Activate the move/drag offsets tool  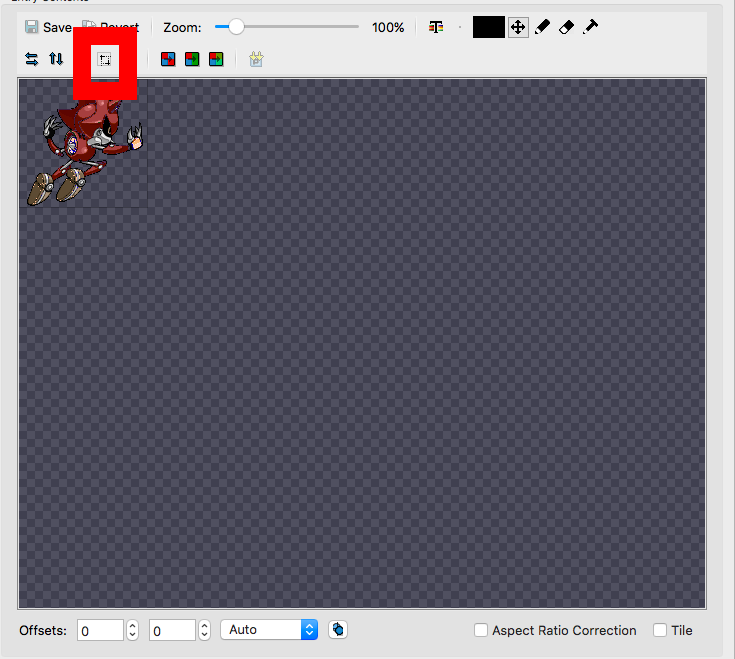pos(518,27)
